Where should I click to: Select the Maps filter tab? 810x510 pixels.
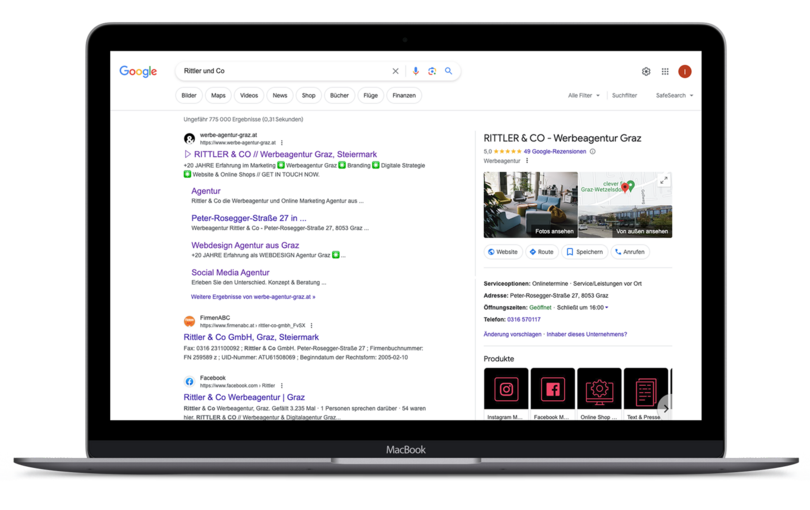click(218, 96)
